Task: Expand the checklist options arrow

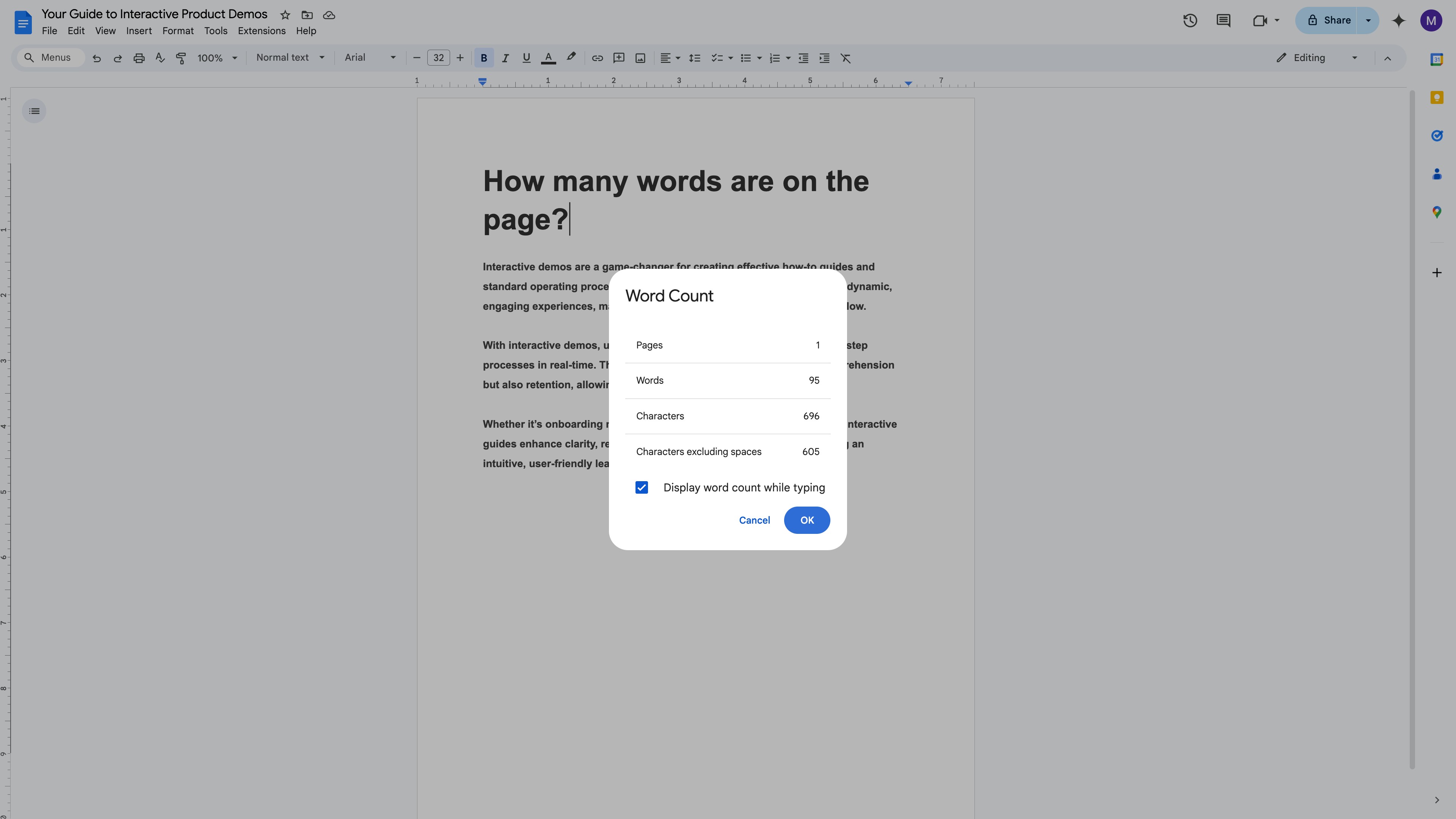Action: [730, 58]
